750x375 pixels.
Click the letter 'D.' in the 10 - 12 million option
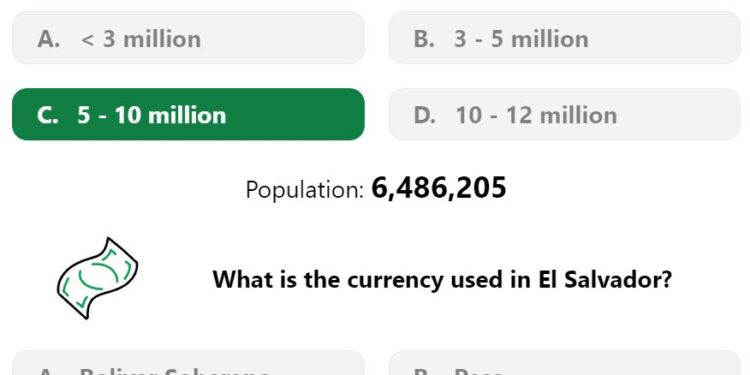click(425, 116)
